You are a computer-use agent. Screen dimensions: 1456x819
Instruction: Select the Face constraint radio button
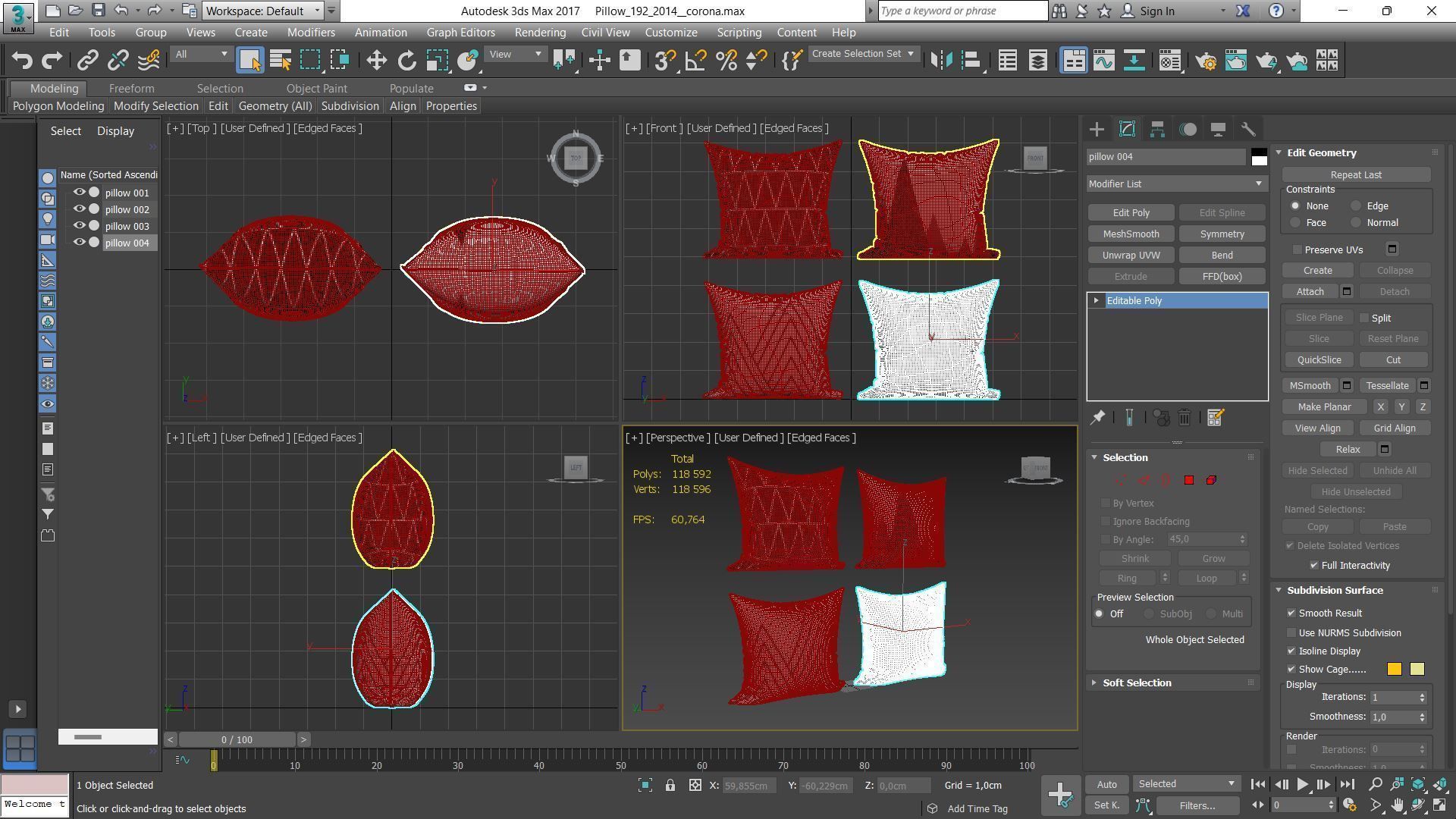click(x=1295, y=223)
